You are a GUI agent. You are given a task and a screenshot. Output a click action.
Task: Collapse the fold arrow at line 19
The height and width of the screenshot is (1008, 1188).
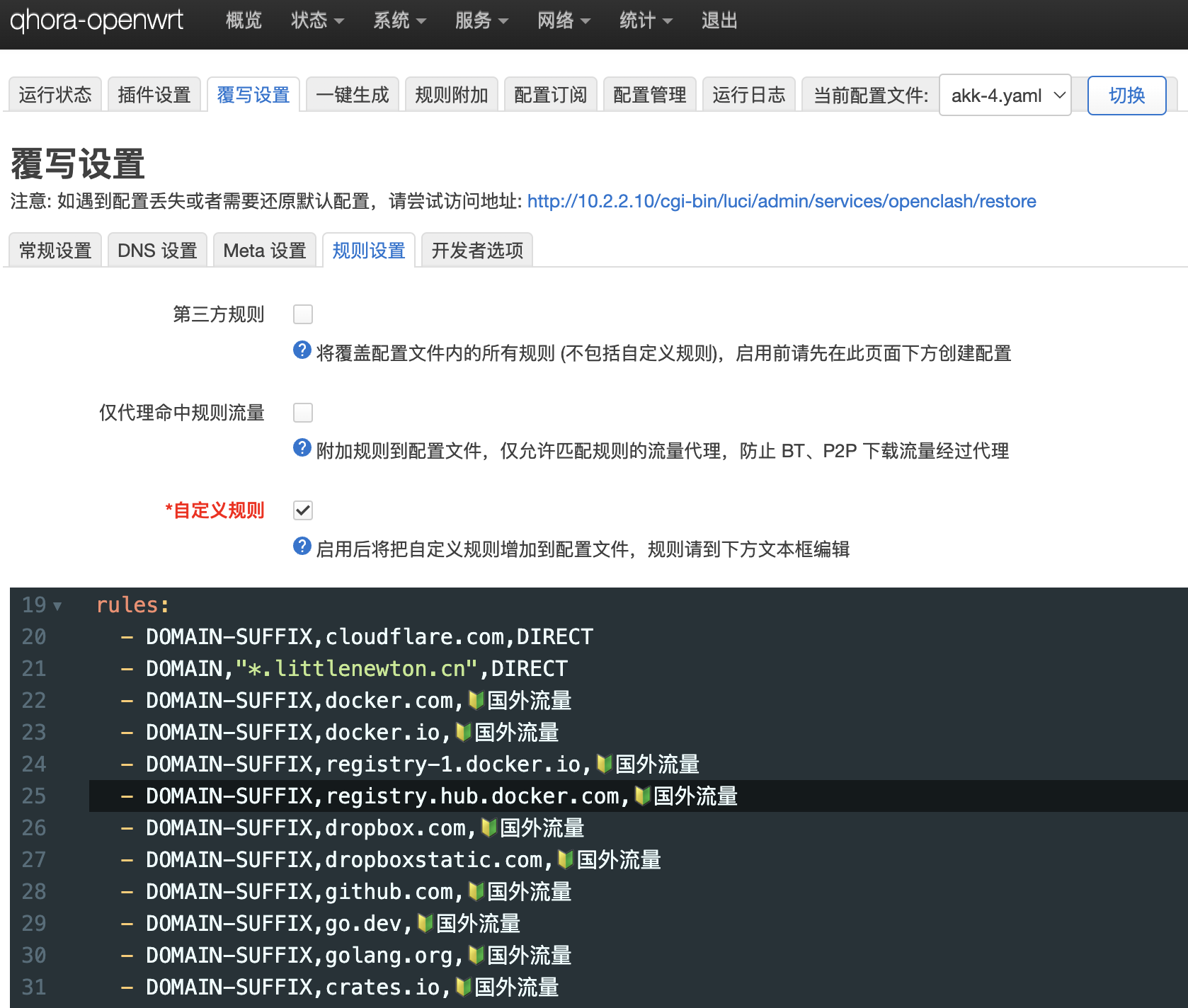click(x=57, y=606)
